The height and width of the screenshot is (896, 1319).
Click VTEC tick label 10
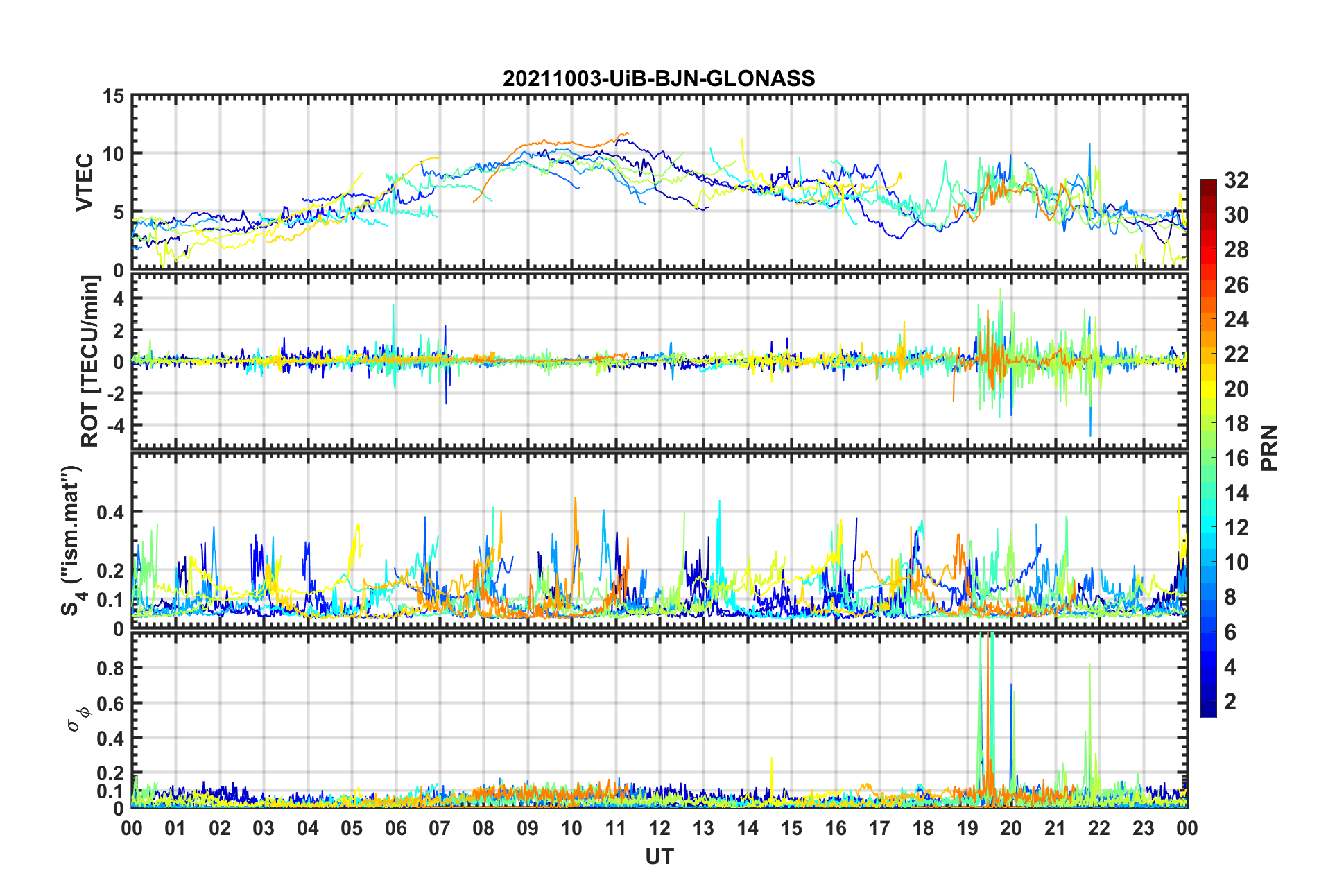(113, 154)
